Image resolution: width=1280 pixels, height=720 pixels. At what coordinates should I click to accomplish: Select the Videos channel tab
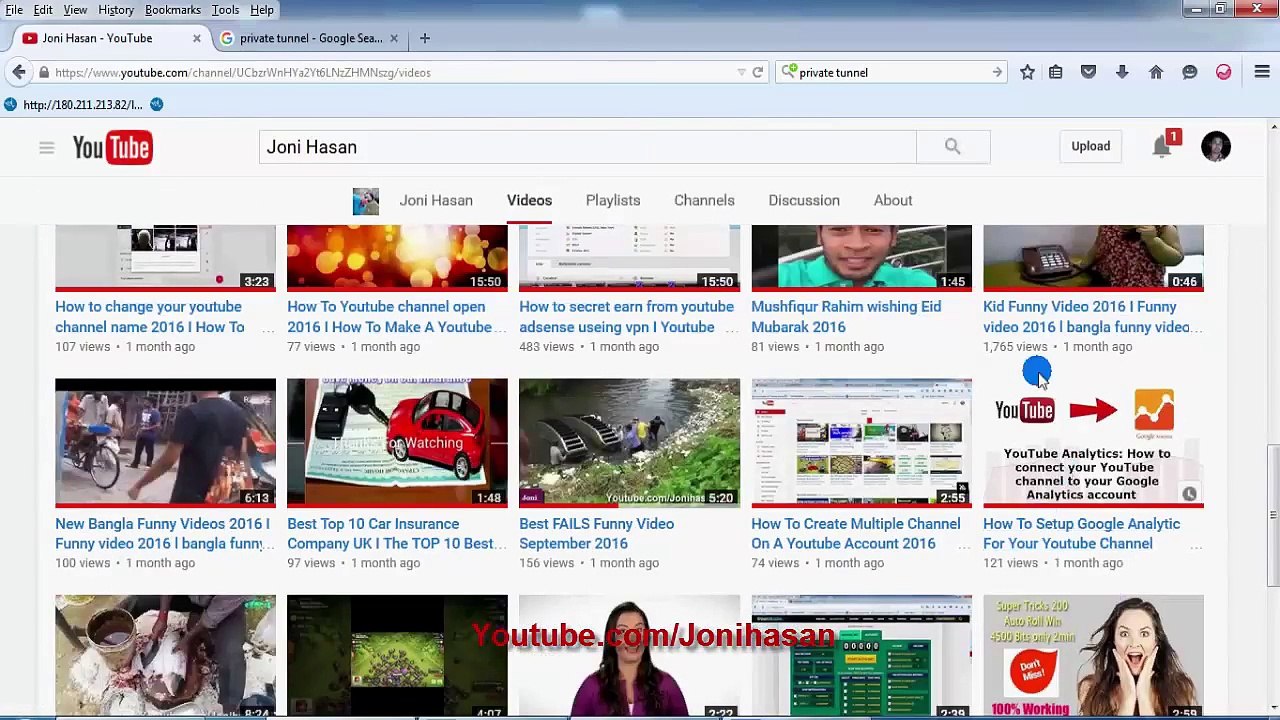(x=529, y=200)
